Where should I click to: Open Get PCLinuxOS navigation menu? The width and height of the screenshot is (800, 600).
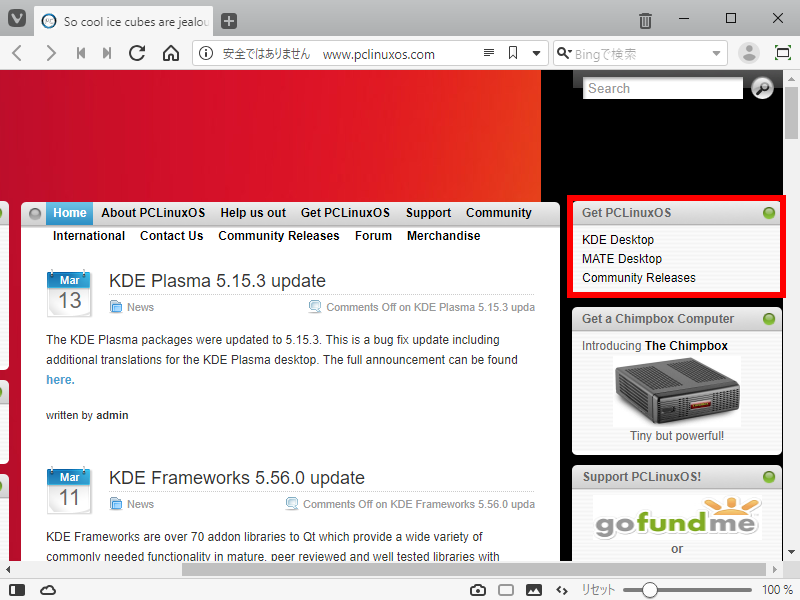pos(345,213)
